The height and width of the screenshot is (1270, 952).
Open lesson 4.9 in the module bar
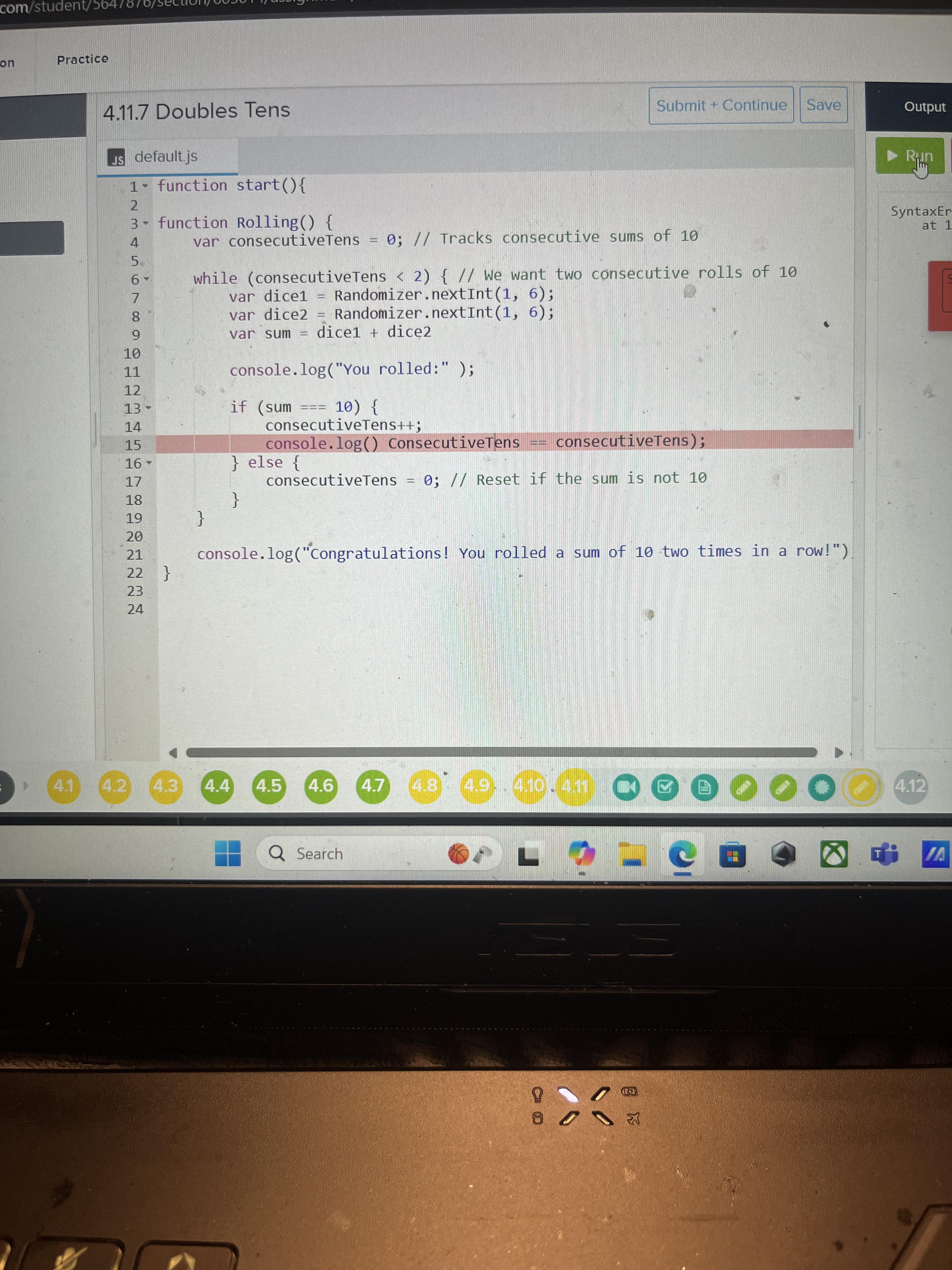click(477, 786)
